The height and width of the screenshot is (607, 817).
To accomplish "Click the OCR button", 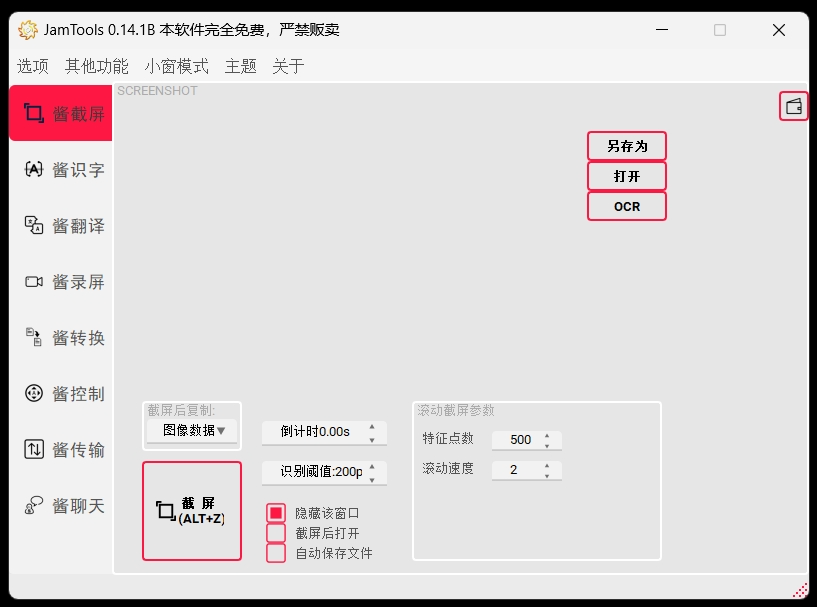I will (627, 206).
